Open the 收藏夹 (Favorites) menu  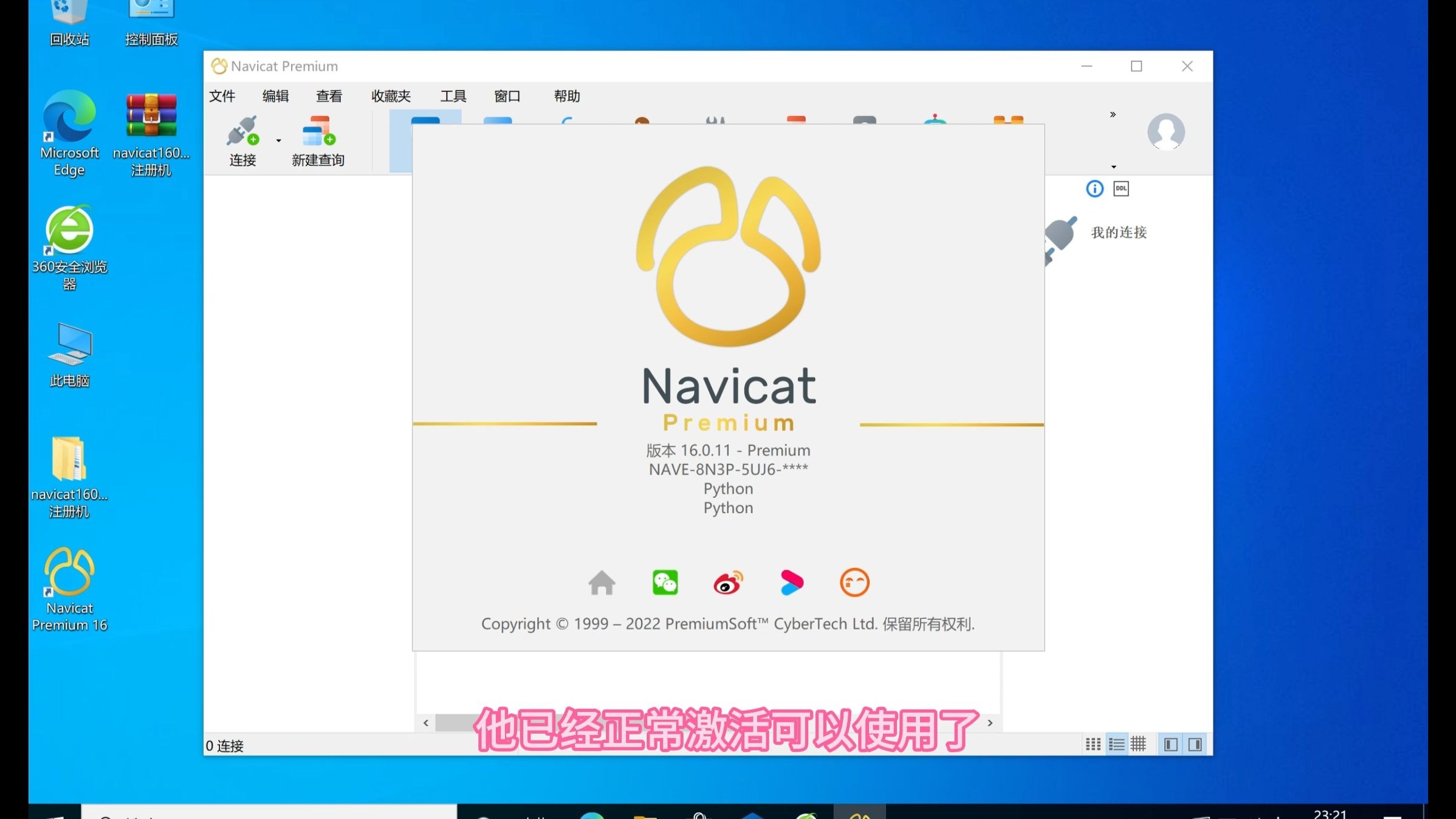point(391,96)
